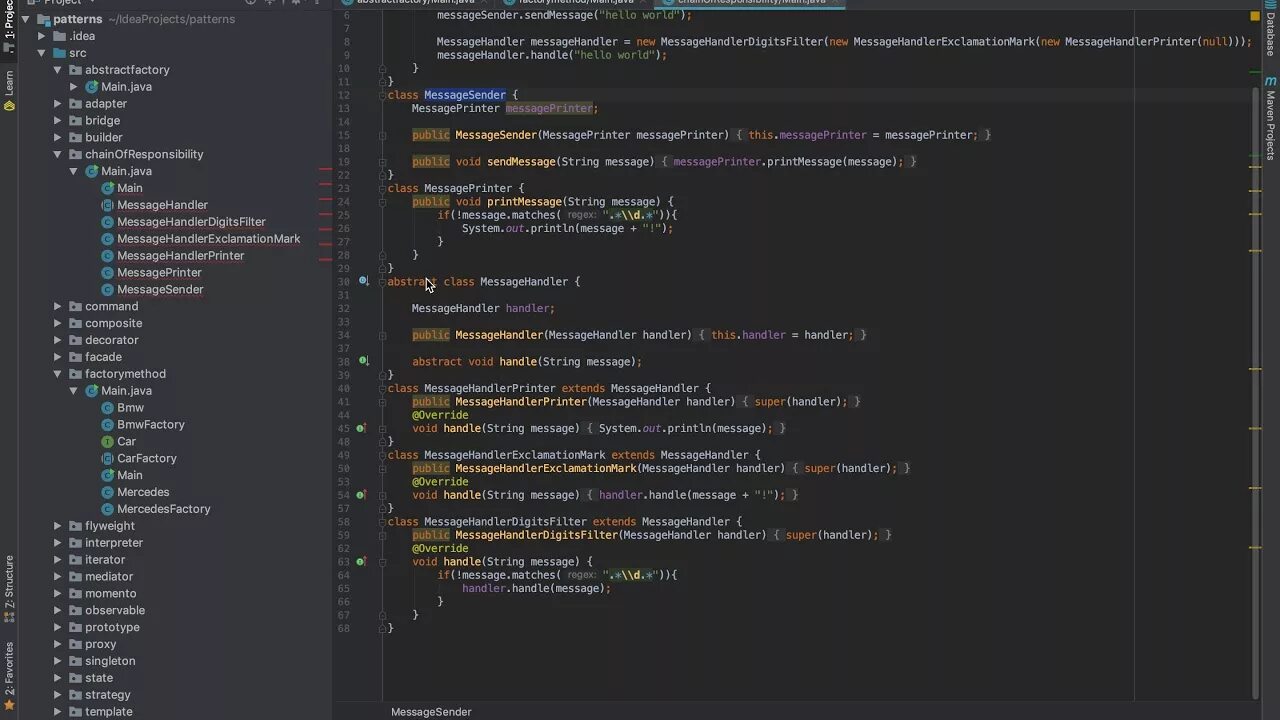
Task: Click the decorator package folder icon
Action: 75,340
